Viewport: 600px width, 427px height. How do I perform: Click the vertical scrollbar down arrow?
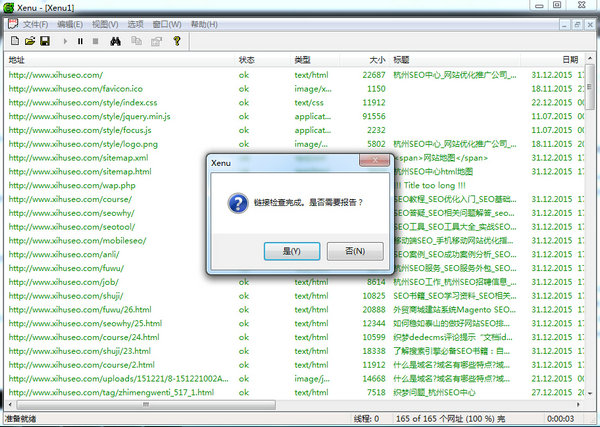[590, 393]
